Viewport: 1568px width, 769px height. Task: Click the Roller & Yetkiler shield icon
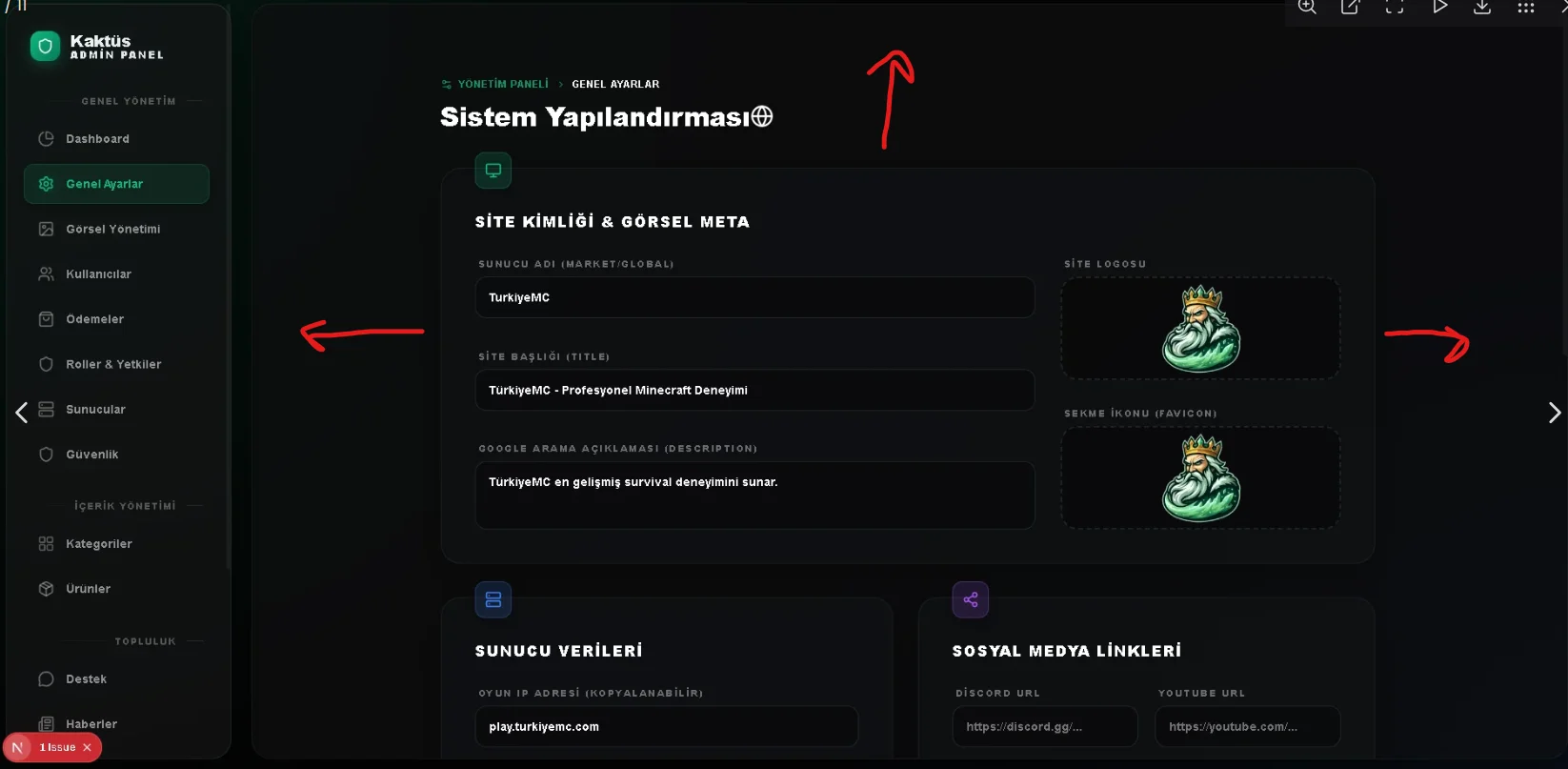point(46,364)
